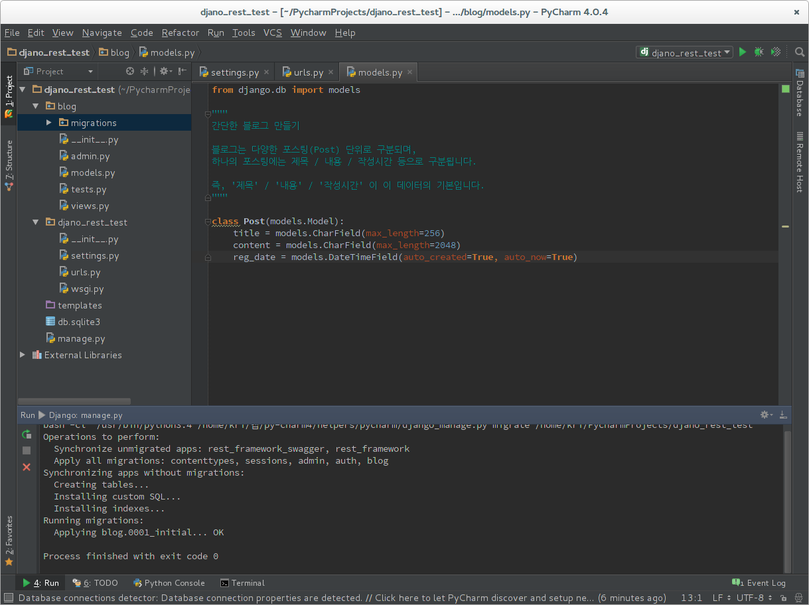The image size is (809, 605).
Task: Run the djano_rest_test configuration
Action: (742, 52)
